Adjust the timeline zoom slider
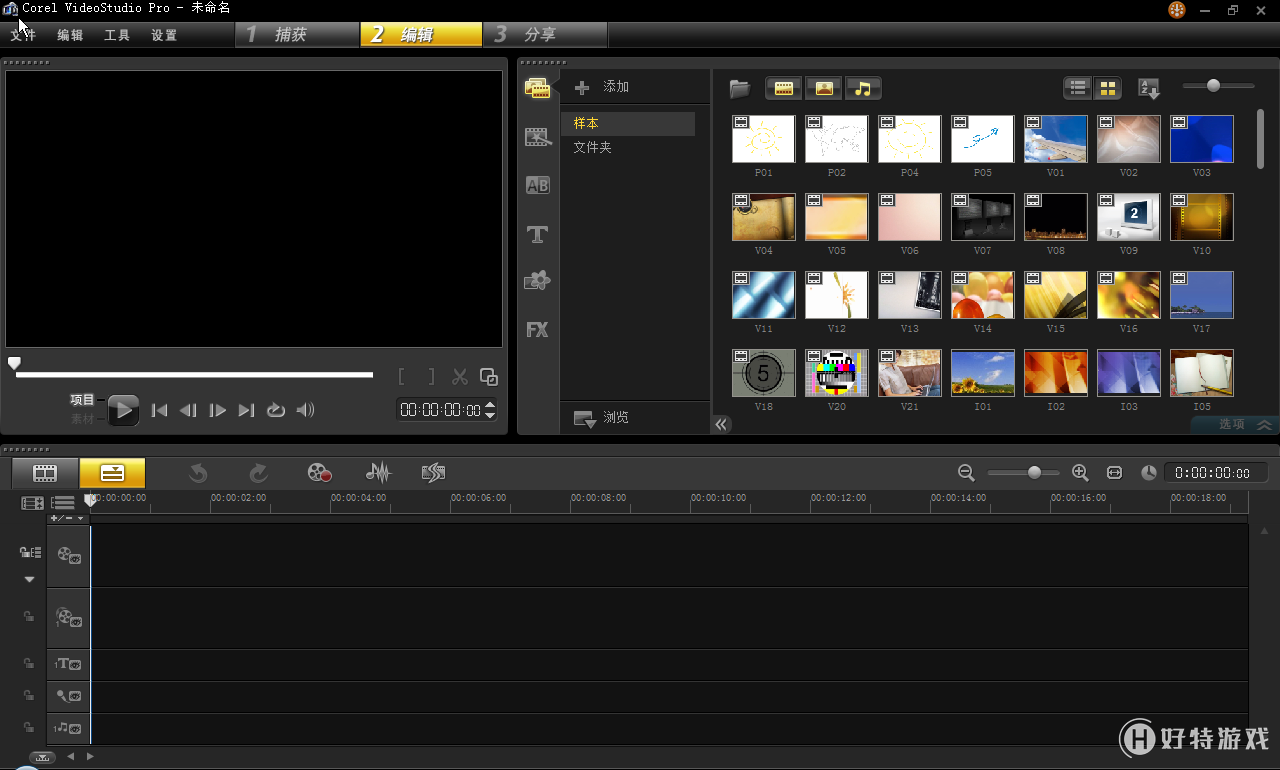 pyautogui.click(x=1034, y=472)
